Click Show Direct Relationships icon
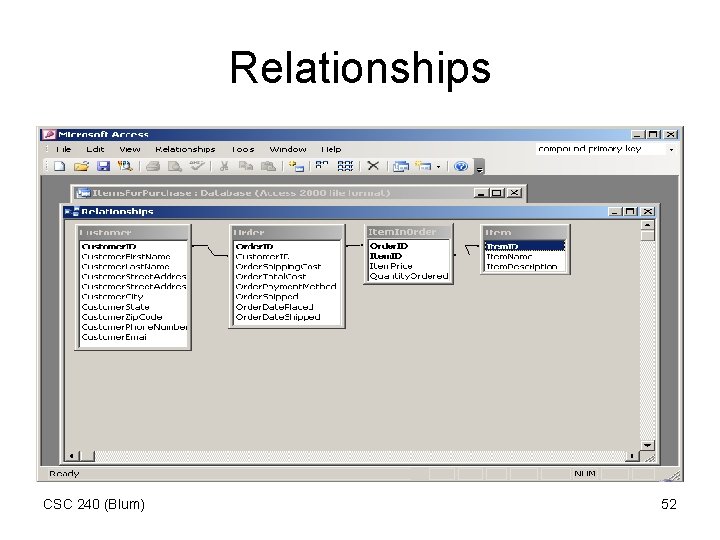 pyautogui.click(x=322, y=166)
